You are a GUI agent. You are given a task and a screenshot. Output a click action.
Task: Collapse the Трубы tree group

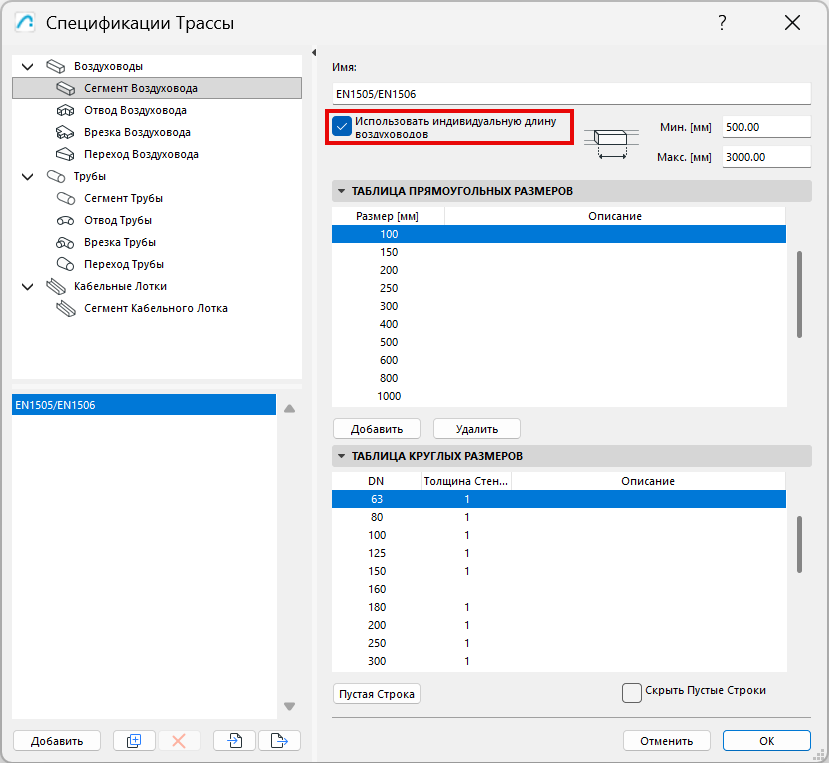coord(27,177)
